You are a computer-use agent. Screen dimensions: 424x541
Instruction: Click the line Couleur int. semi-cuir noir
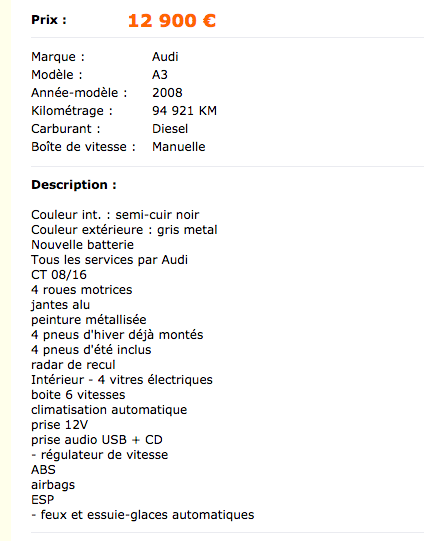(x=115, y=215)
